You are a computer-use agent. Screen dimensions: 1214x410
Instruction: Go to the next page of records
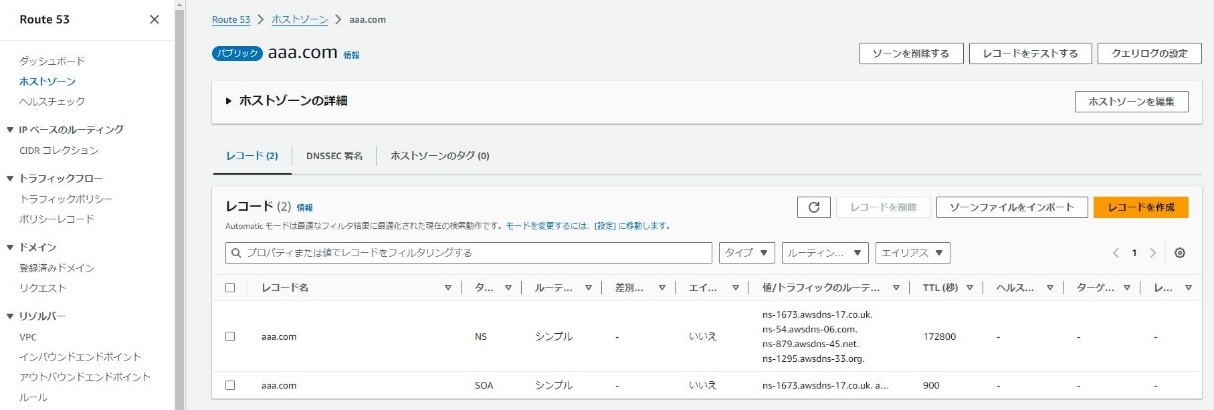pos(1152,253)
